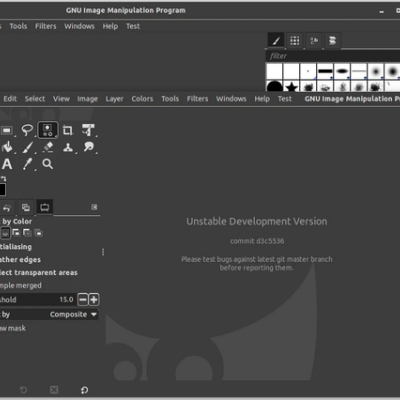Select the Text tool
Screen dimensions: 400x400
pyautogui.click(x=7, y=164)
